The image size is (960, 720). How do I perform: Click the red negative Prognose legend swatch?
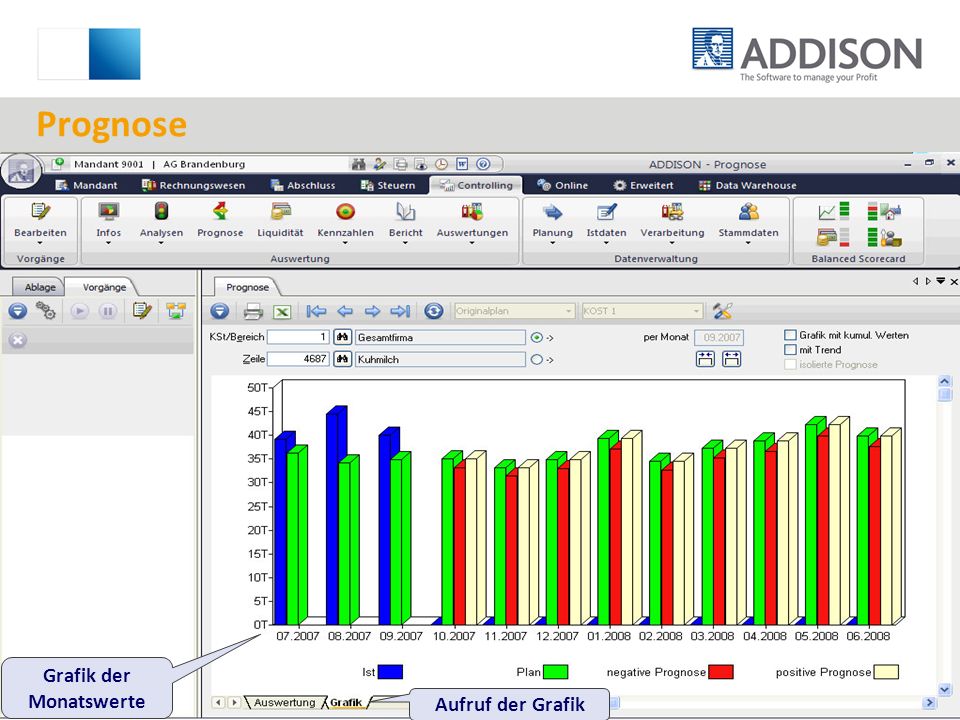[721, 672]
